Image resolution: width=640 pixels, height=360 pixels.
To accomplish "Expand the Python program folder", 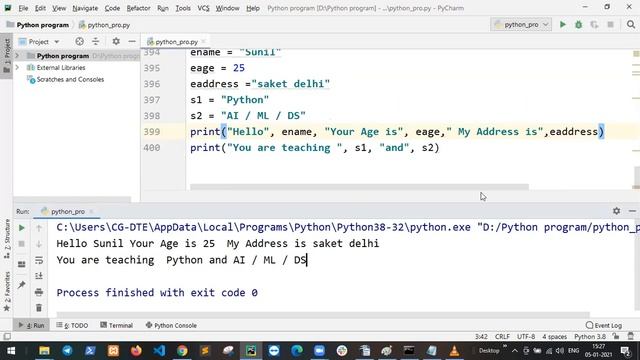I will point(17,56).
